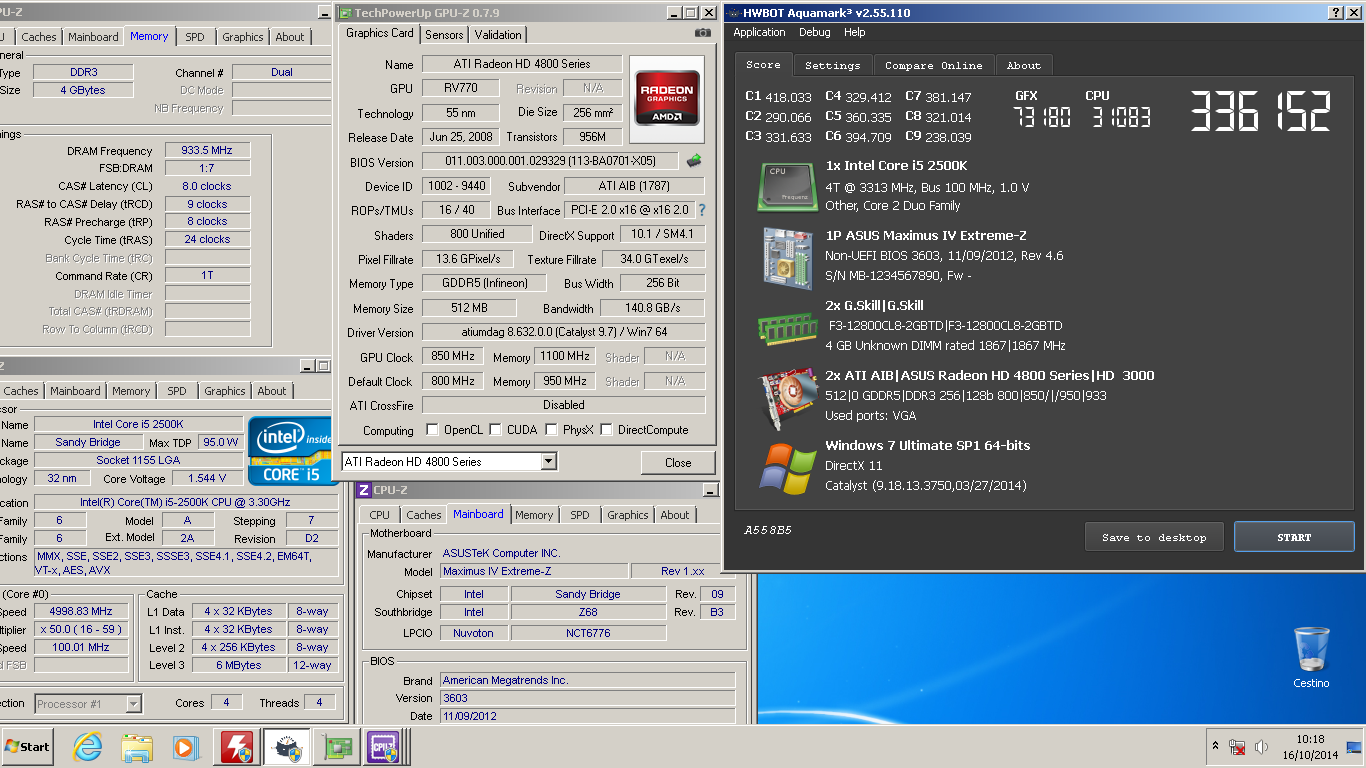The image size is (1366, 768).
Task: Click the Windows logo icon in Aquamark
Action: (x=786, y=468)
